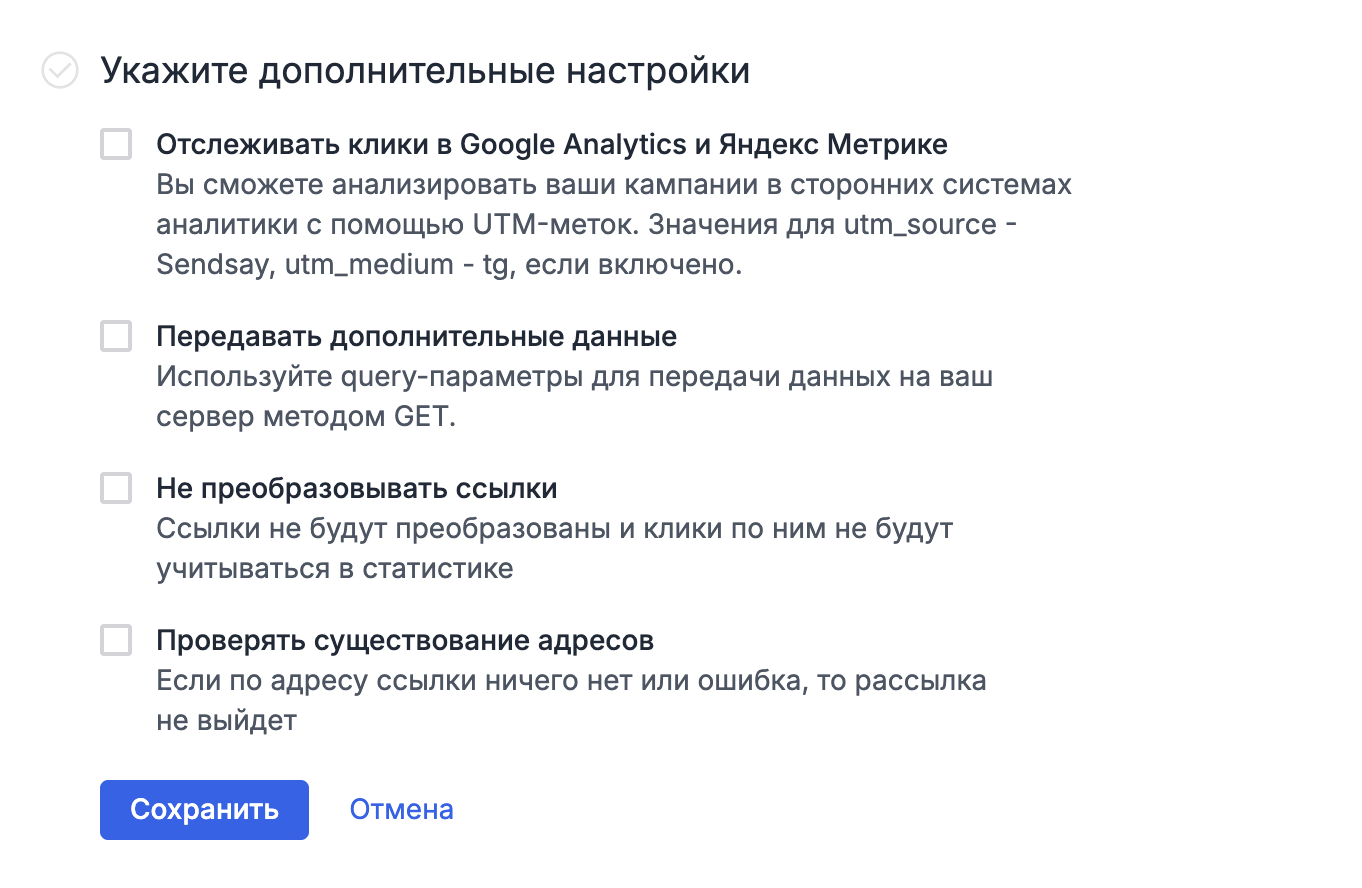The image size is (1362, 888).
Task: Click the "Передавать дополнительные данные" label text
Action: tap(416, 336)
